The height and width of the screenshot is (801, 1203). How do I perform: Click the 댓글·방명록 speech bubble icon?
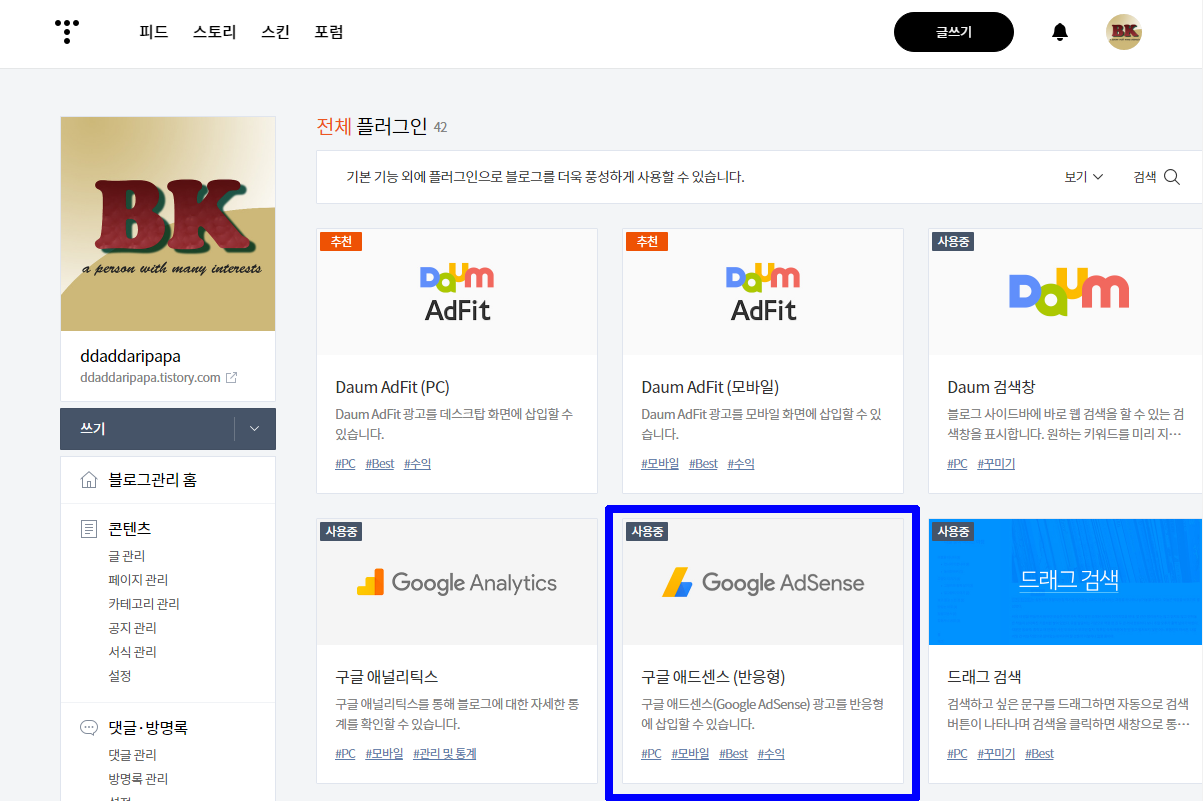(89, 728)
